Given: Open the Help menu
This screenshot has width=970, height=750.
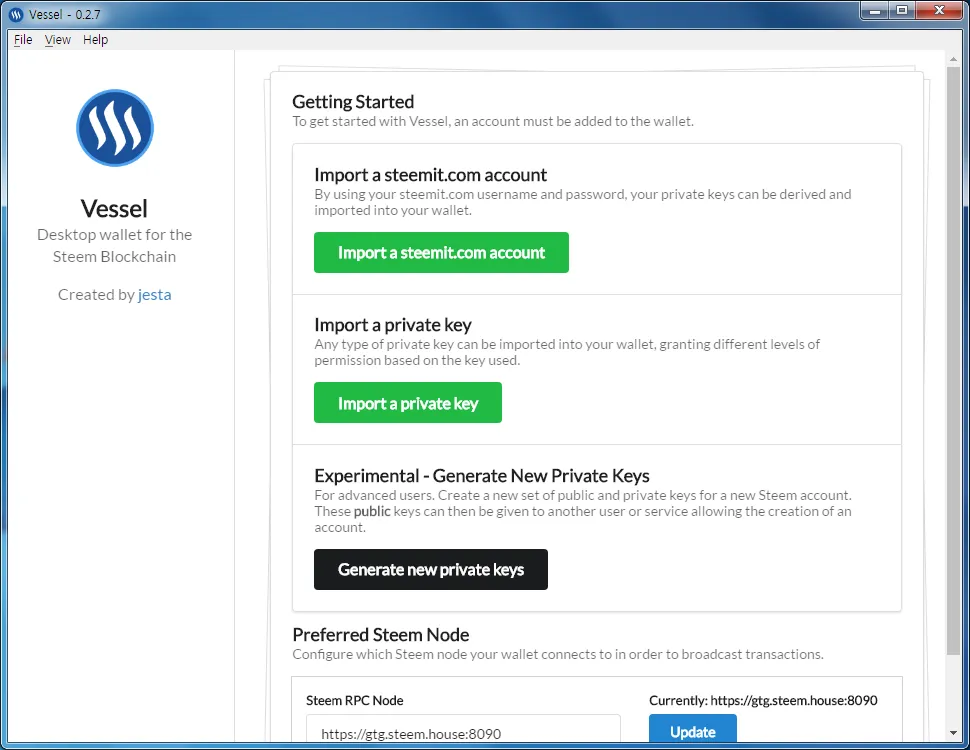Looking at the screenshot, I should click(x=95, y=40).
